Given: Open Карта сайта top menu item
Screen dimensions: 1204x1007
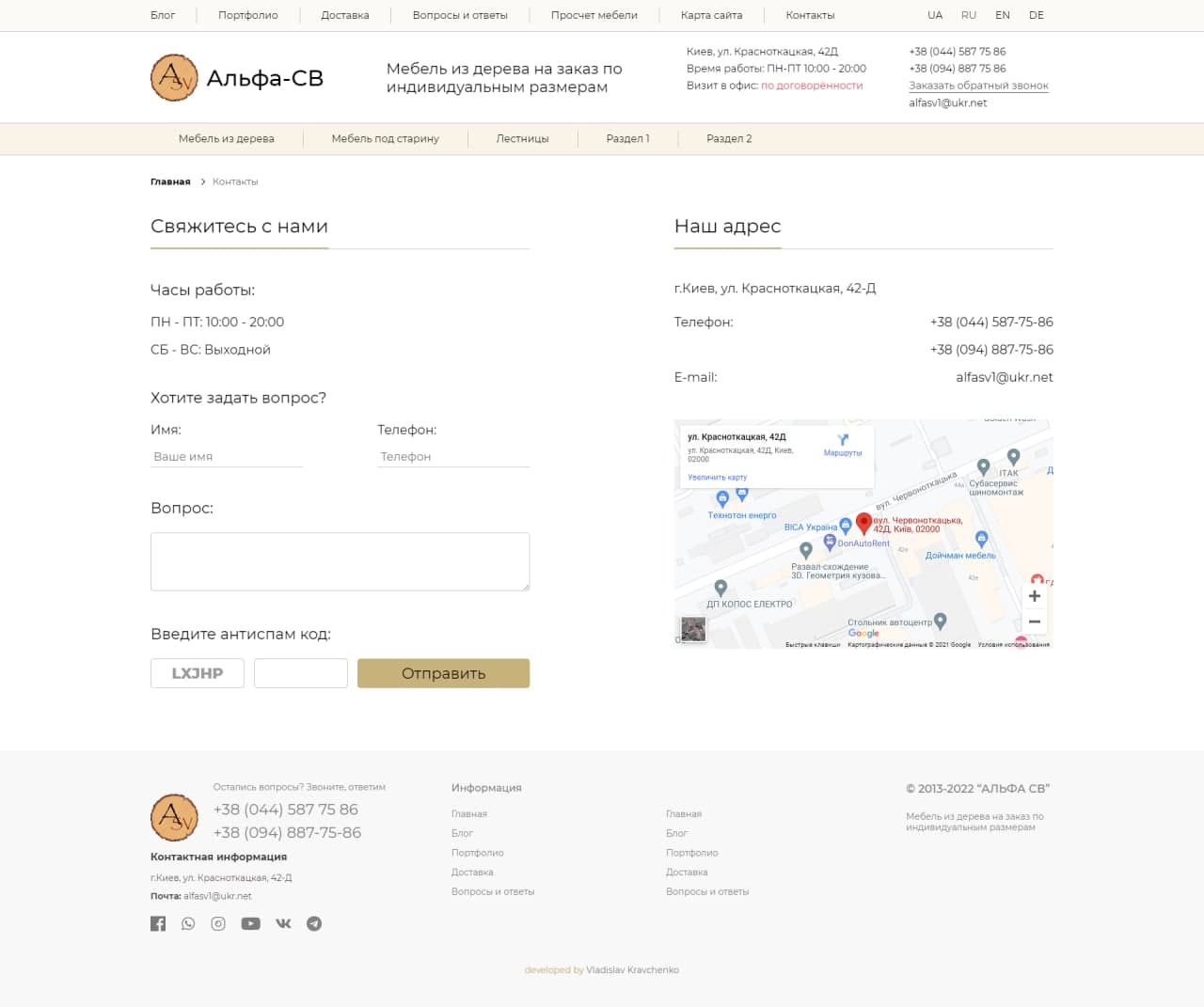Looking at the screenshot, I should pos(712,15).
